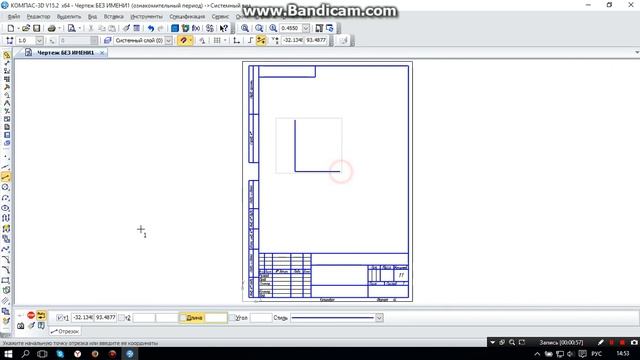Toggle the Длина lock checkbox
The width and height of the screenshot is (640, 360).
click(183, 318)
